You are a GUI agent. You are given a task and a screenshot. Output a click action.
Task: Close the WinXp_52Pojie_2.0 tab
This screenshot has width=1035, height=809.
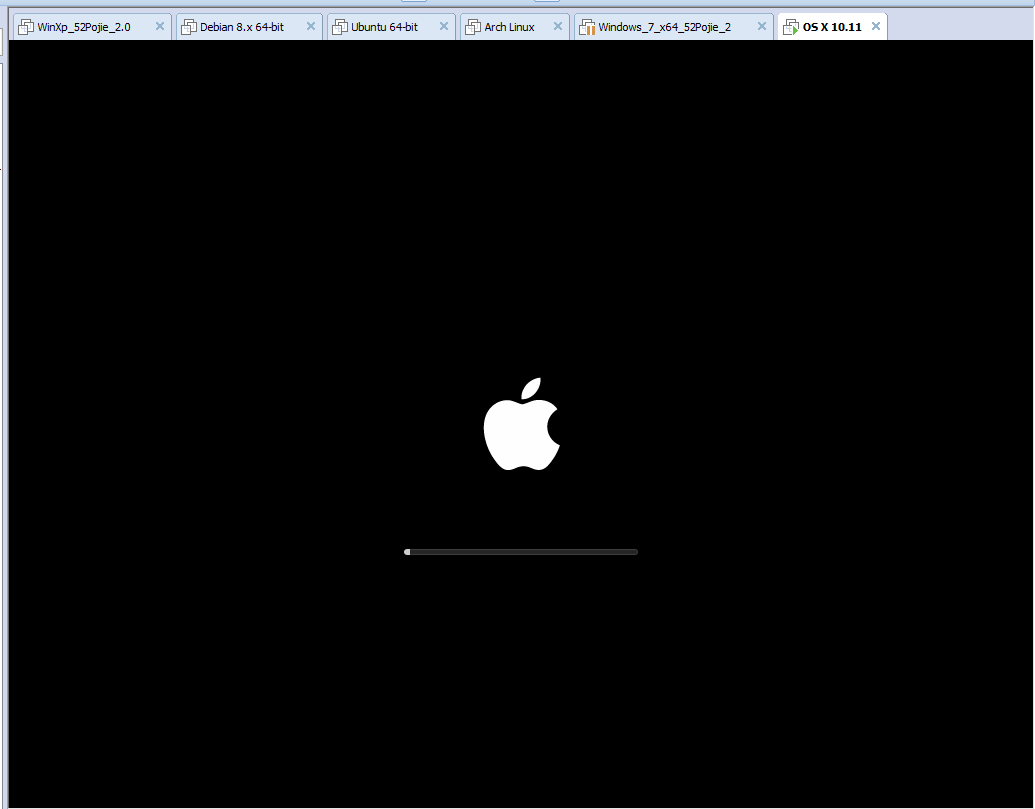pyautogui.click(x=159, y=27)
